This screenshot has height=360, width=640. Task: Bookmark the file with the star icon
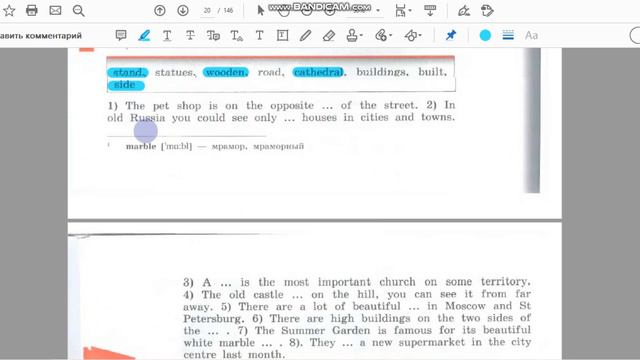(x=9, y=11)
